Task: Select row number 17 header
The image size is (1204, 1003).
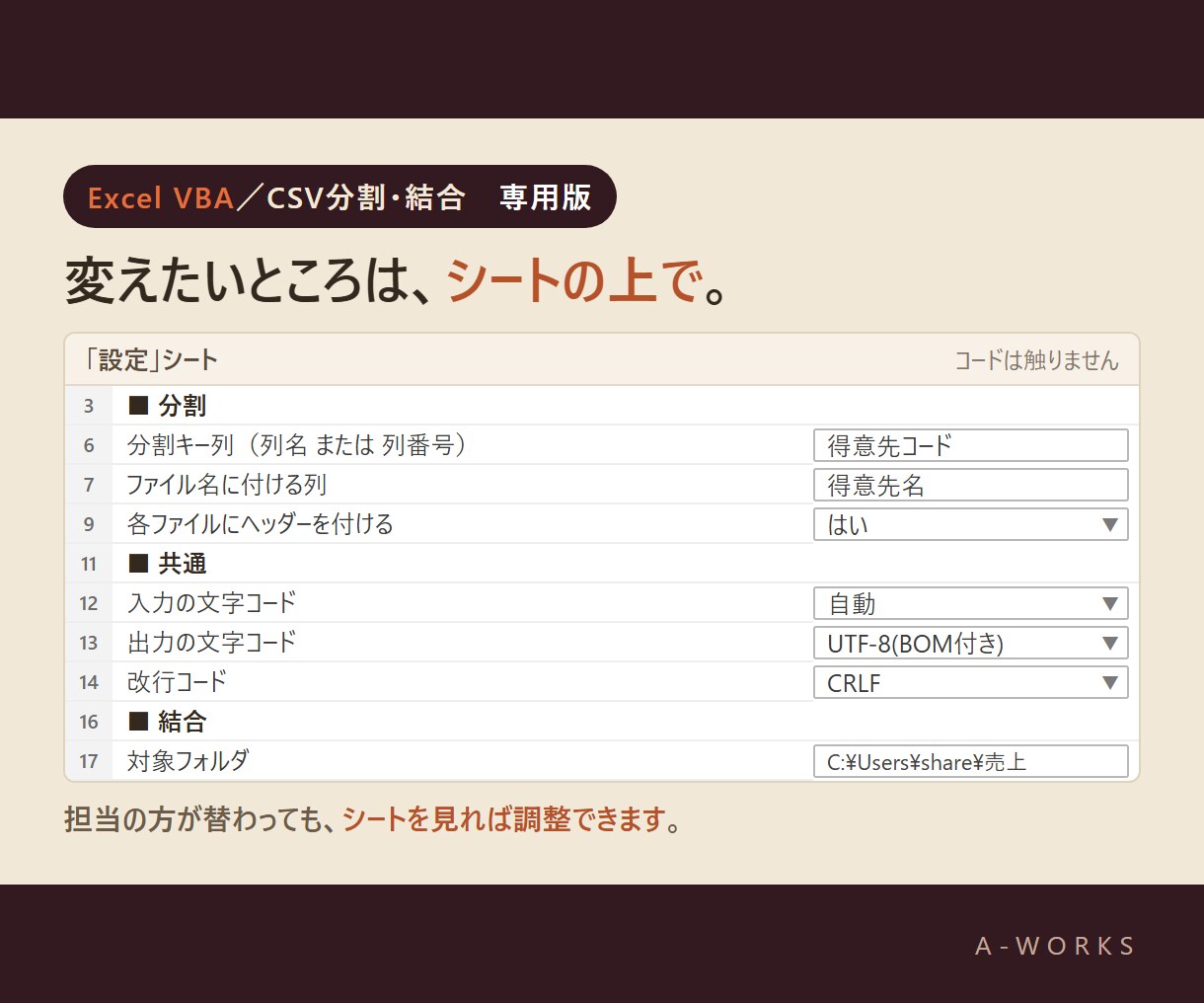Action: [x=89, y=761]
